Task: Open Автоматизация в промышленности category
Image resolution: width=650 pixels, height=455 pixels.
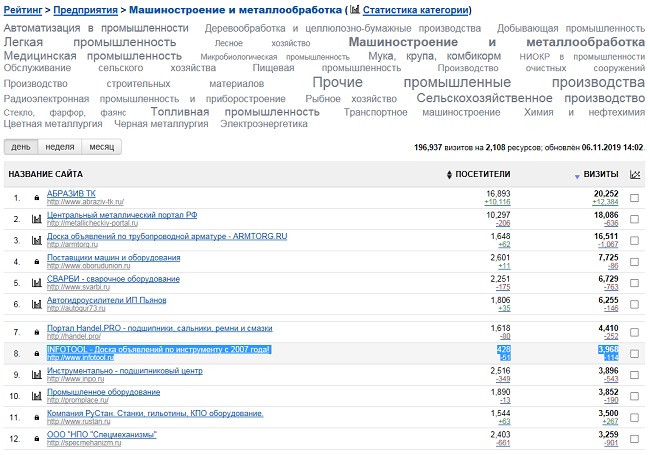Action: tap(96, 28)
